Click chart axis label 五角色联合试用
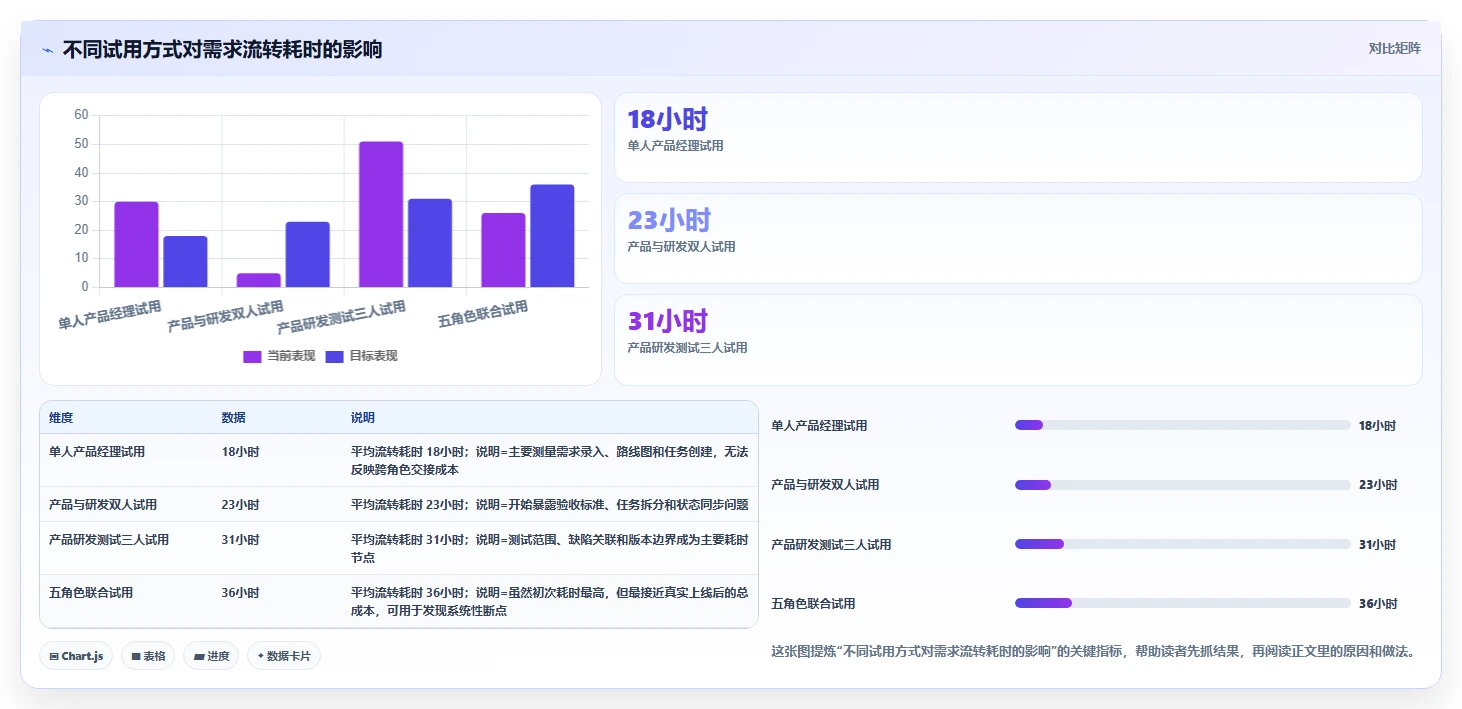This screenshot has width=1462, height=709. pos(483,315)
